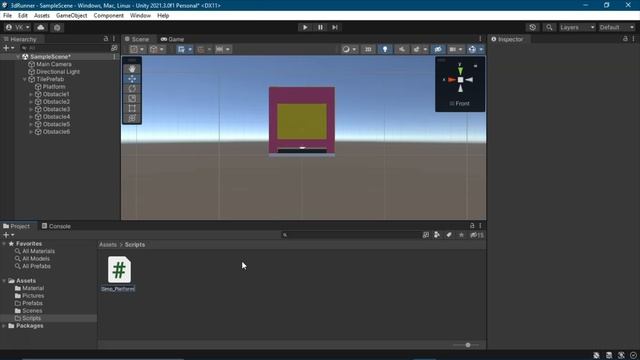Screen dimensions: 640x360
Task: Open the Edit menu
Action: pyautogui.click(x=22, y=16)
